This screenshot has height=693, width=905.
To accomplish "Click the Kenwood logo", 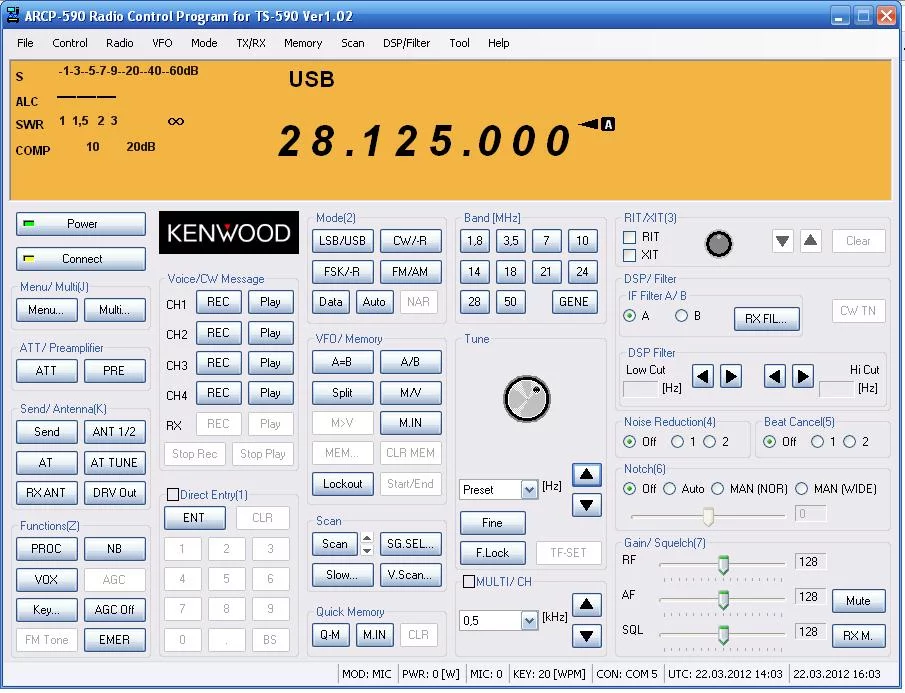I will pos(229,233).
